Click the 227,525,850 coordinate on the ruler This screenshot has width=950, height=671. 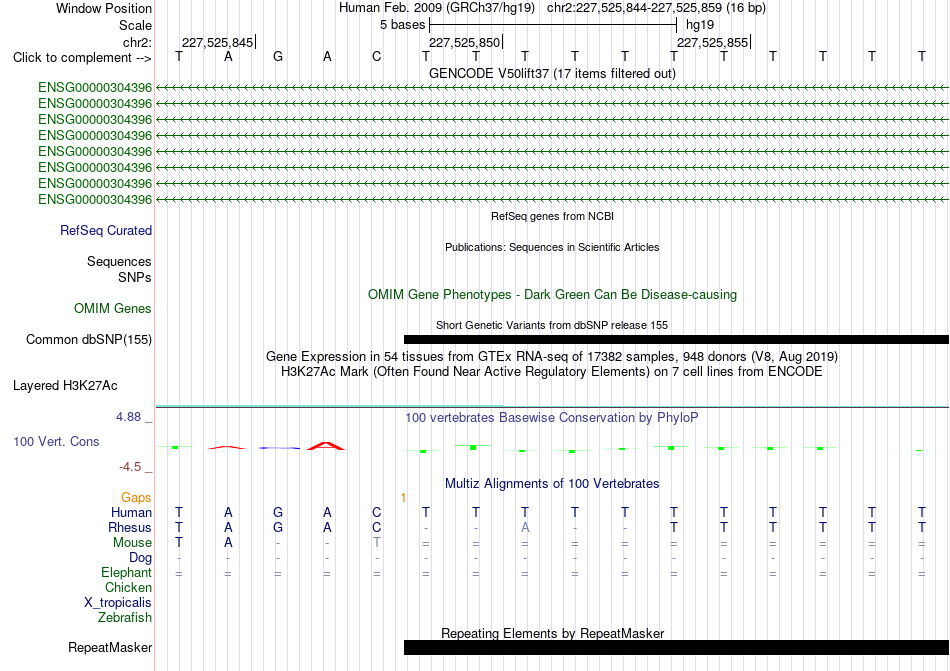pyautogui.click(x=465, y=42)
